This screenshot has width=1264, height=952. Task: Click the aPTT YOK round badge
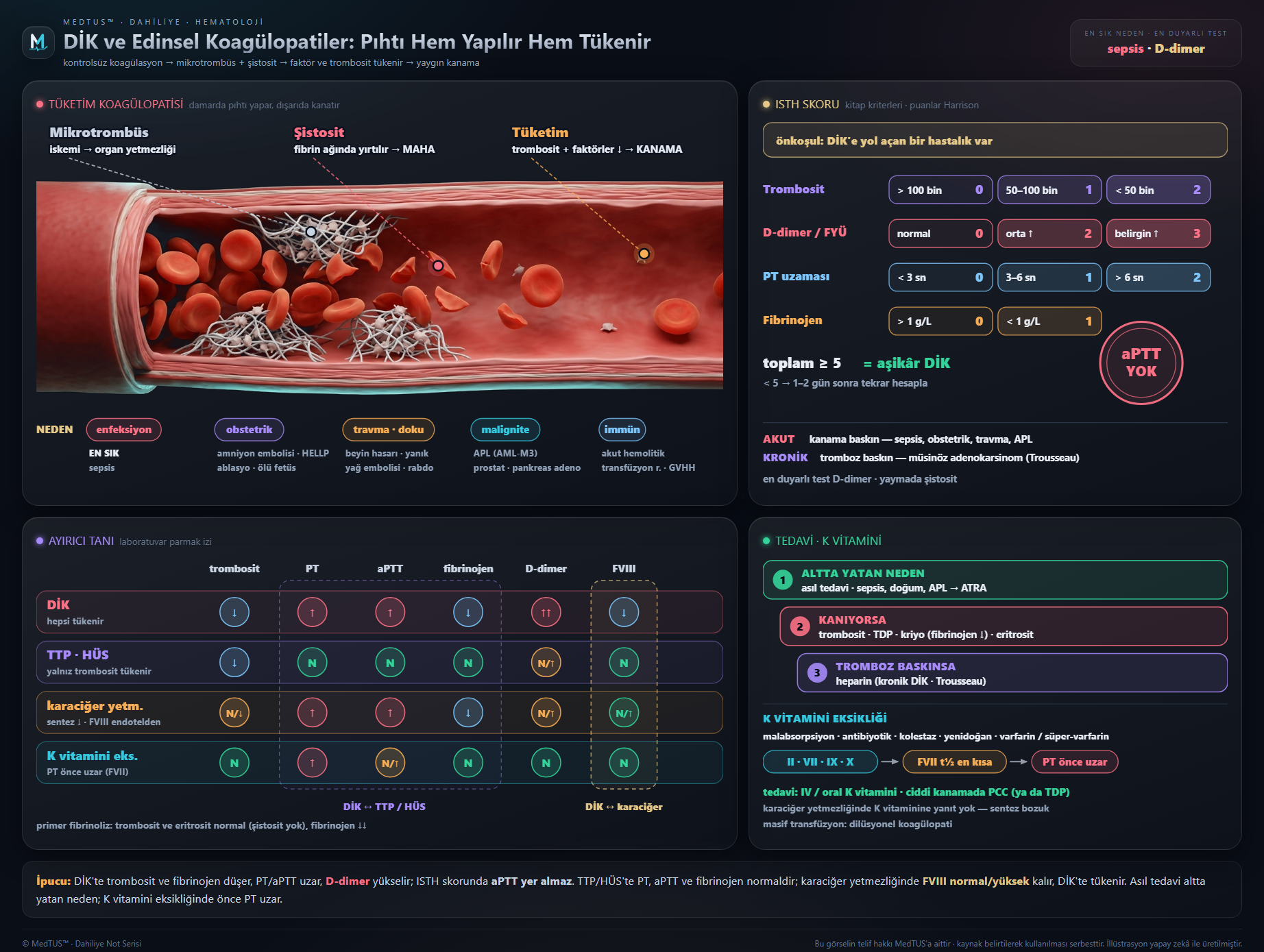point(1141,363)
